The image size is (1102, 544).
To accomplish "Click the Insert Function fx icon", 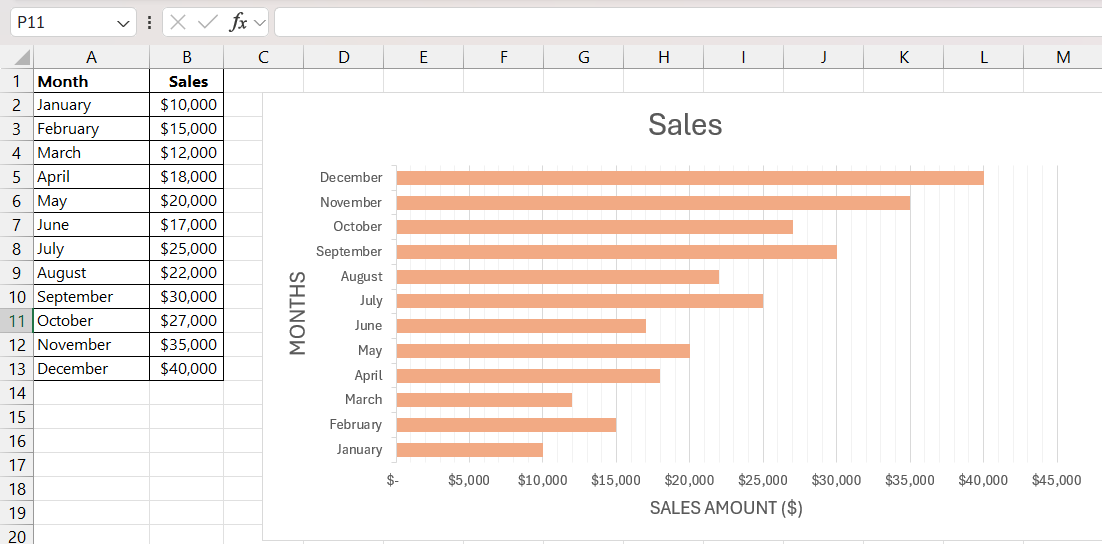I will [239, 22].
